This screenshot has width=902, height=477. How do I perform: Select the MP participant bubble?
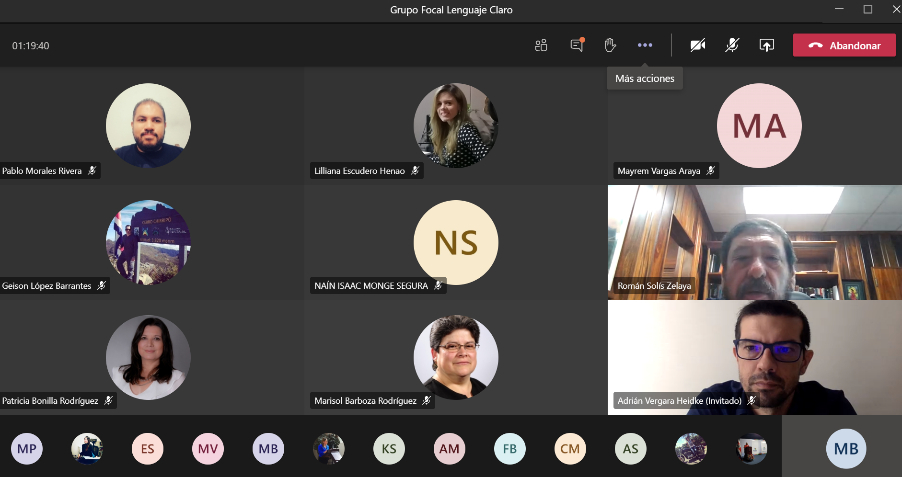pyautogui.click(x=27, y=449)
